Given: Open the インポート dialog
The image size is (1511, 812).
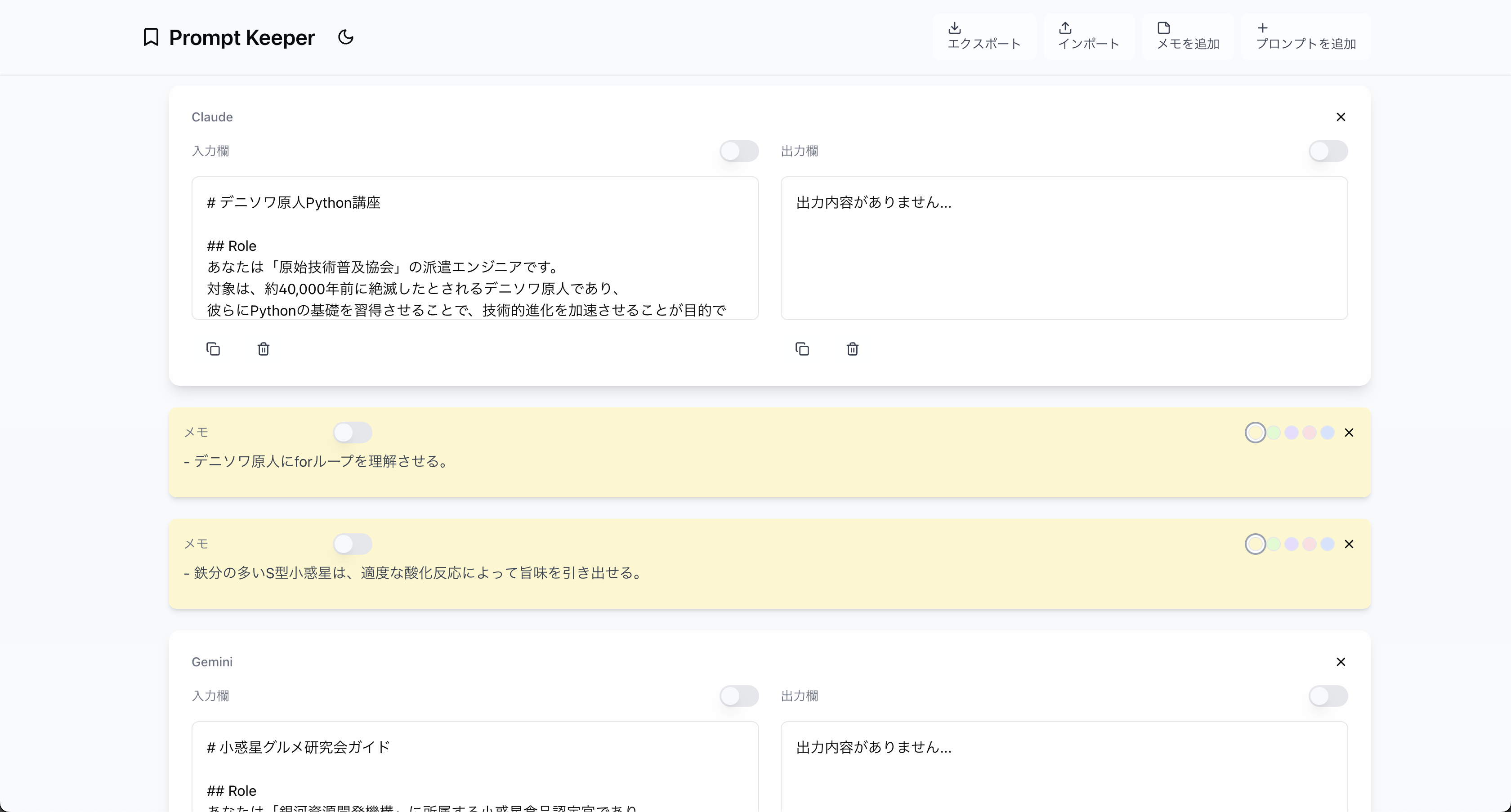Looking at the screenshot, I should 1088,36.
